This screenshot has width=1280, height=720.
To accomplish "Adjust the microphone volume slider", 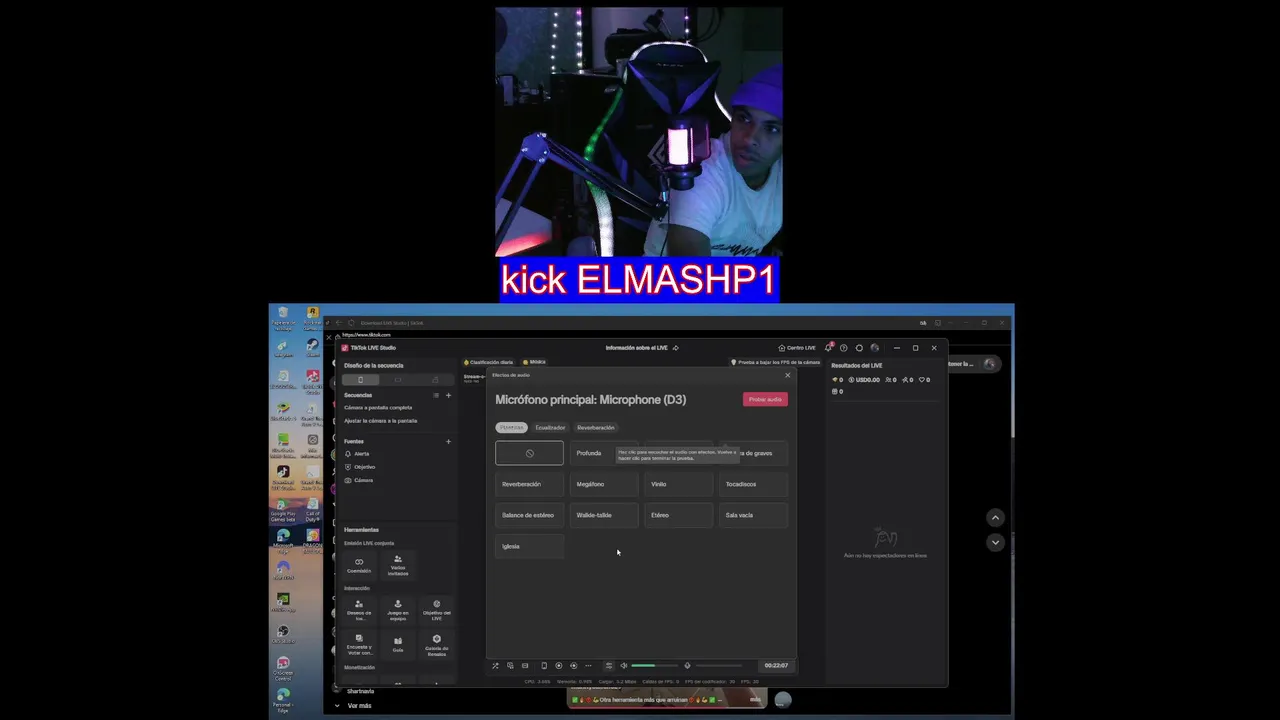I will point(719,666).
